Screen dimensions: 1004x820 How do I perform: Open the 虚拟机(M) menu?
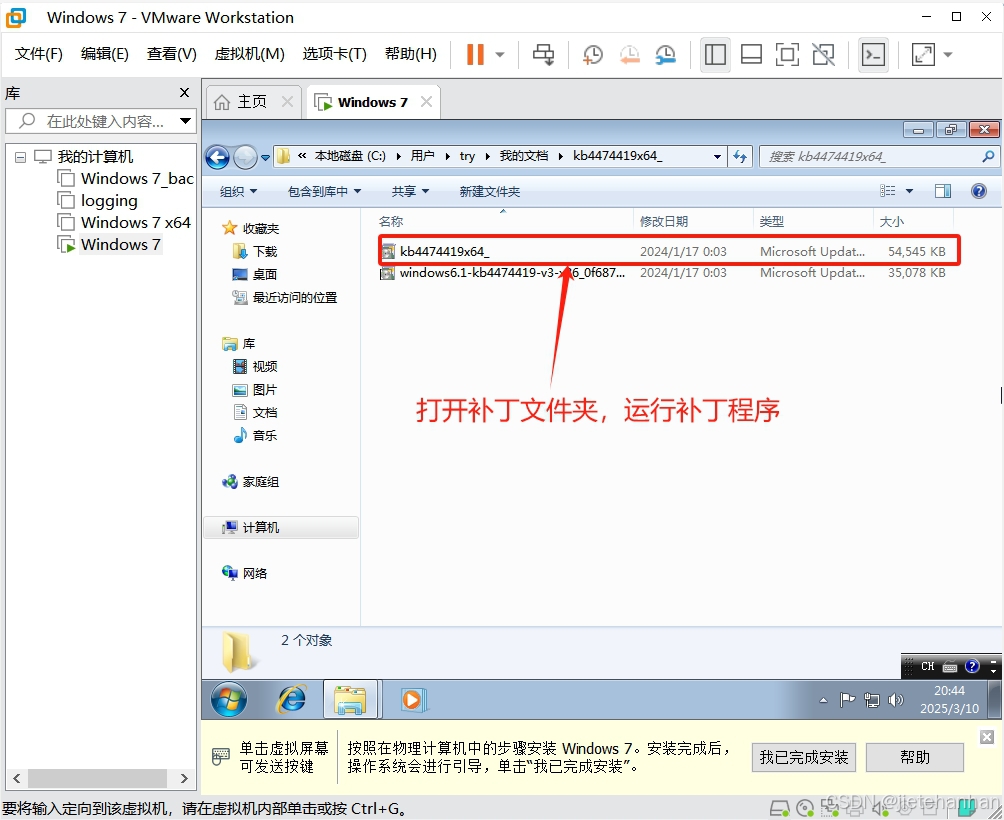pyautogui.click(x=249, y=54)
